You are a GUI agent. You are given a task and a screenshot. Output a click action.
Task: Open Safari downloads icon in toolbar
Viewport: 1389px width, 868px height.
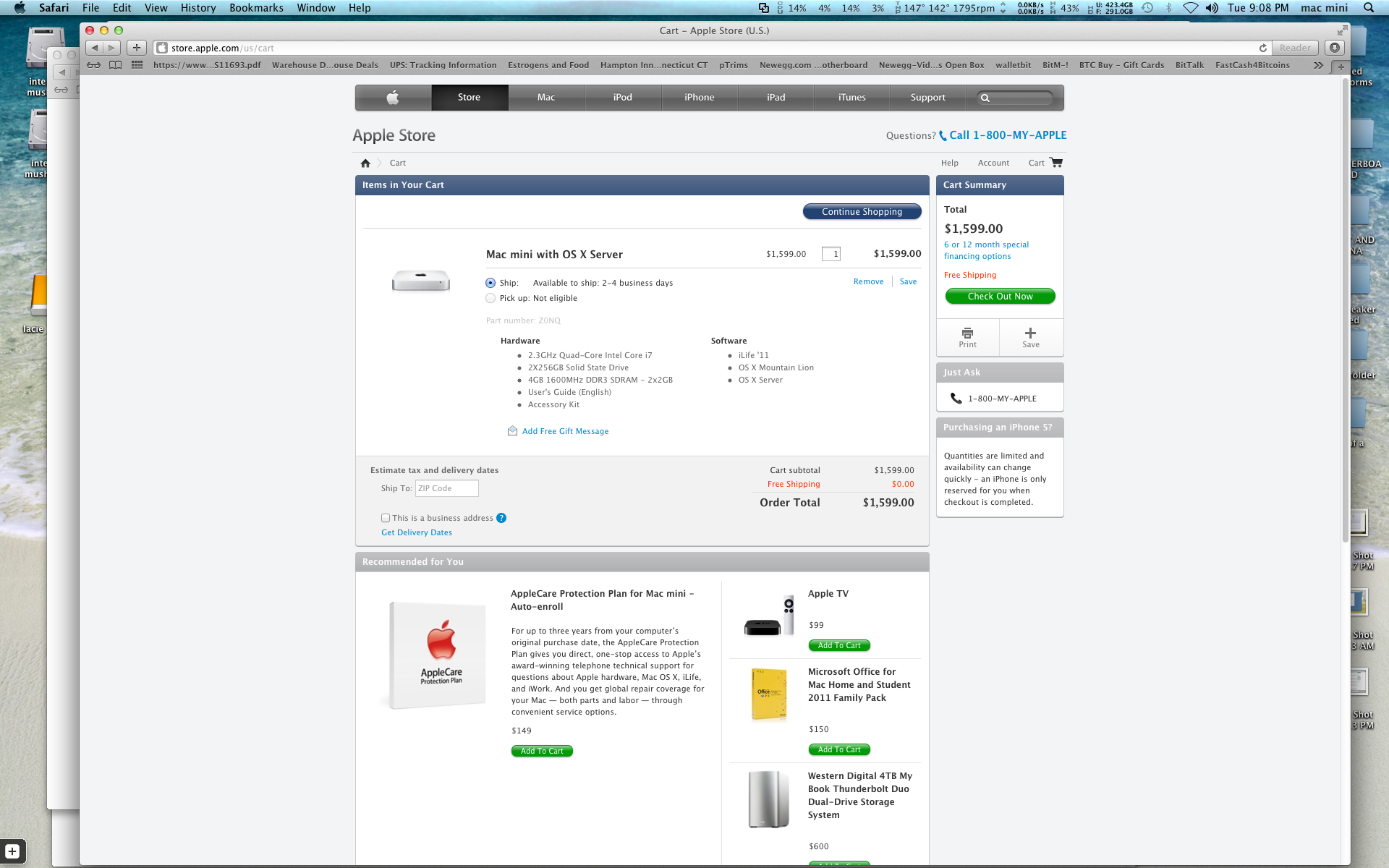click(x=1335, y=48)
